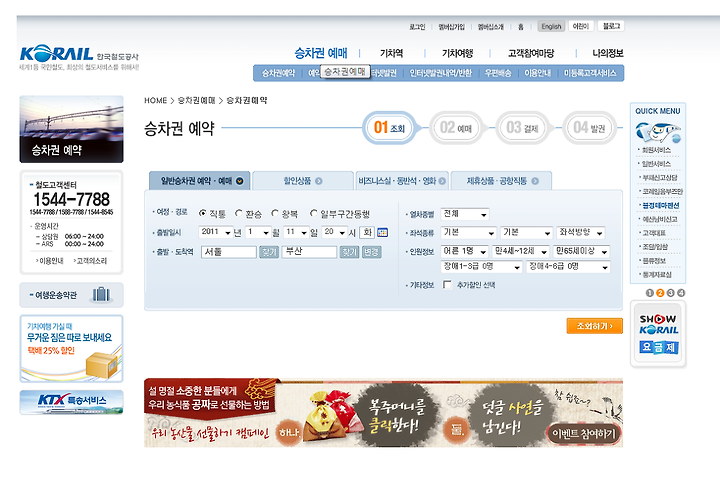Viewport: 720px width, 500px height.
Task: Open the 고객참여마당 main menu
Action: [531, 53]
